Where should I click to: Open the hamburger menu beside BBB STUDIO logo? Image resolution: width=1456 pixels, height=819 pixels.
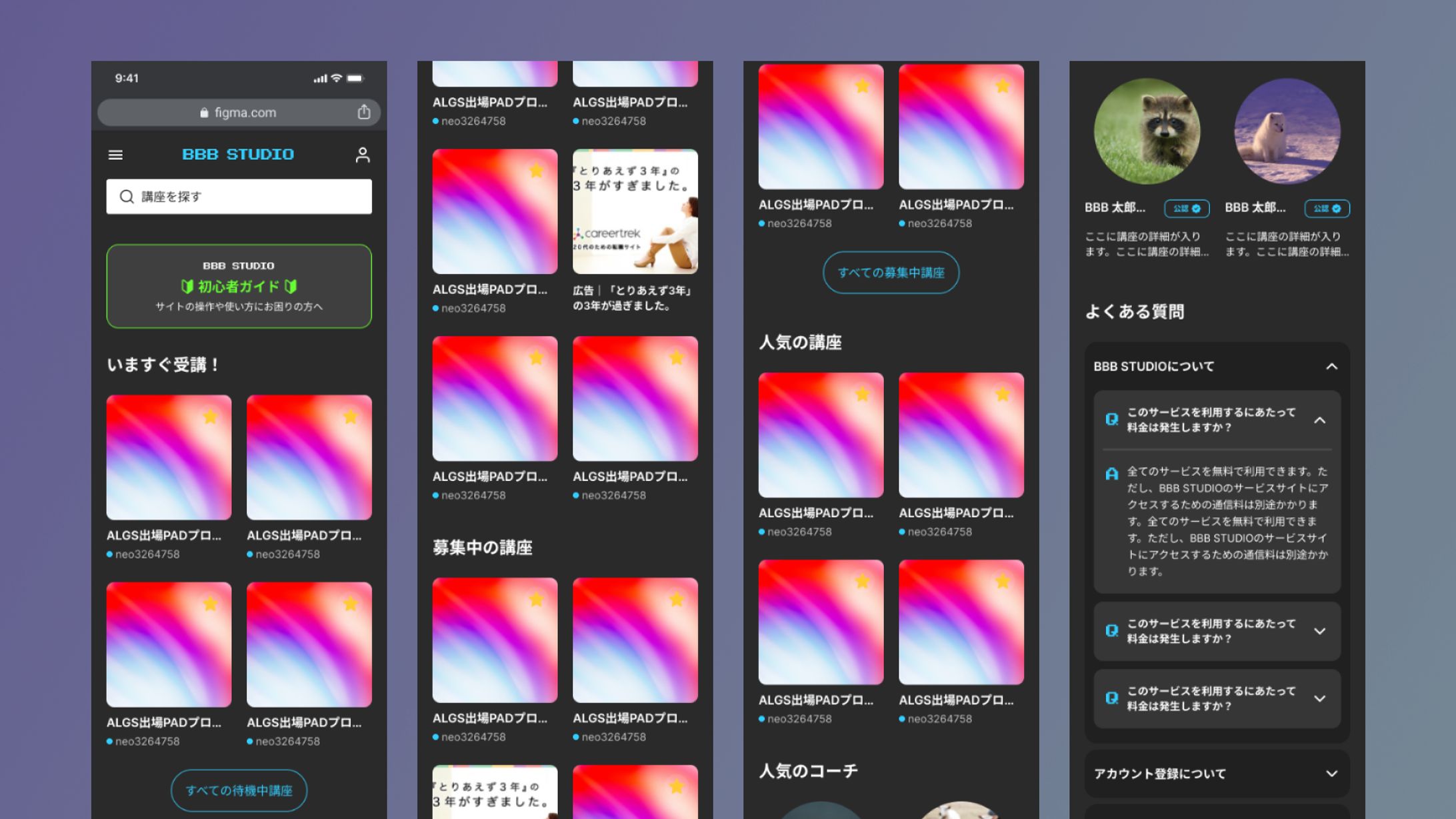pyautogui.click(x=115, y=155)
